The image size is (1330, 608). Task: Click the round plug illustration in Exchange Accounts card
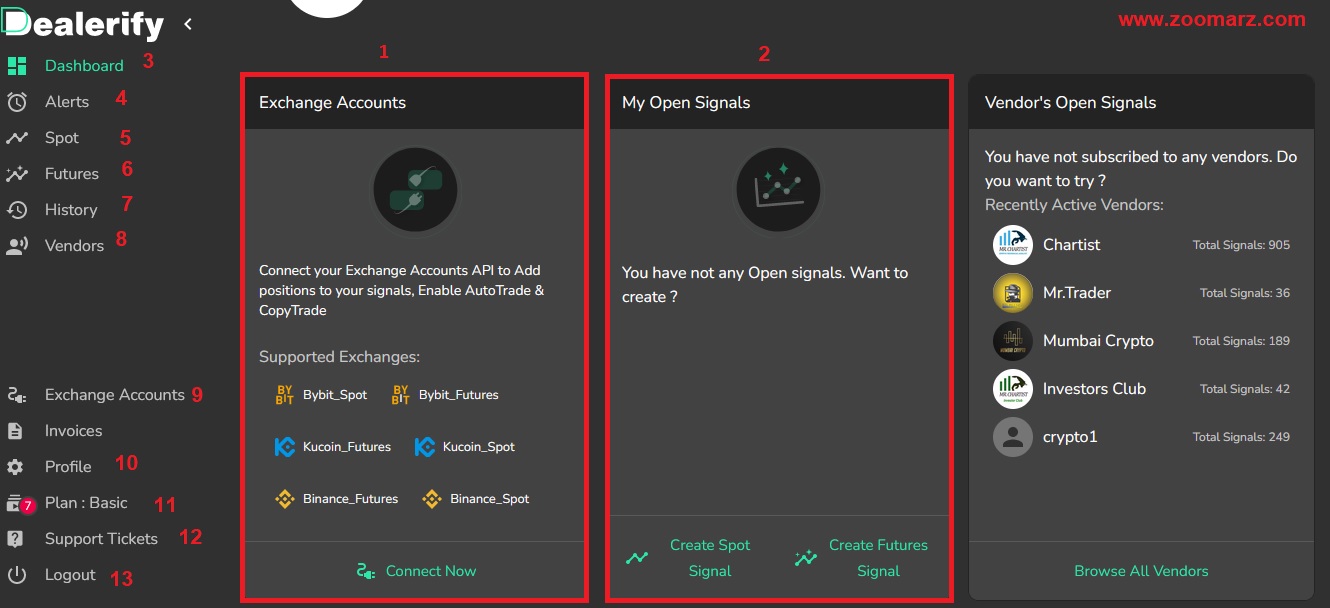coord(415,191)
